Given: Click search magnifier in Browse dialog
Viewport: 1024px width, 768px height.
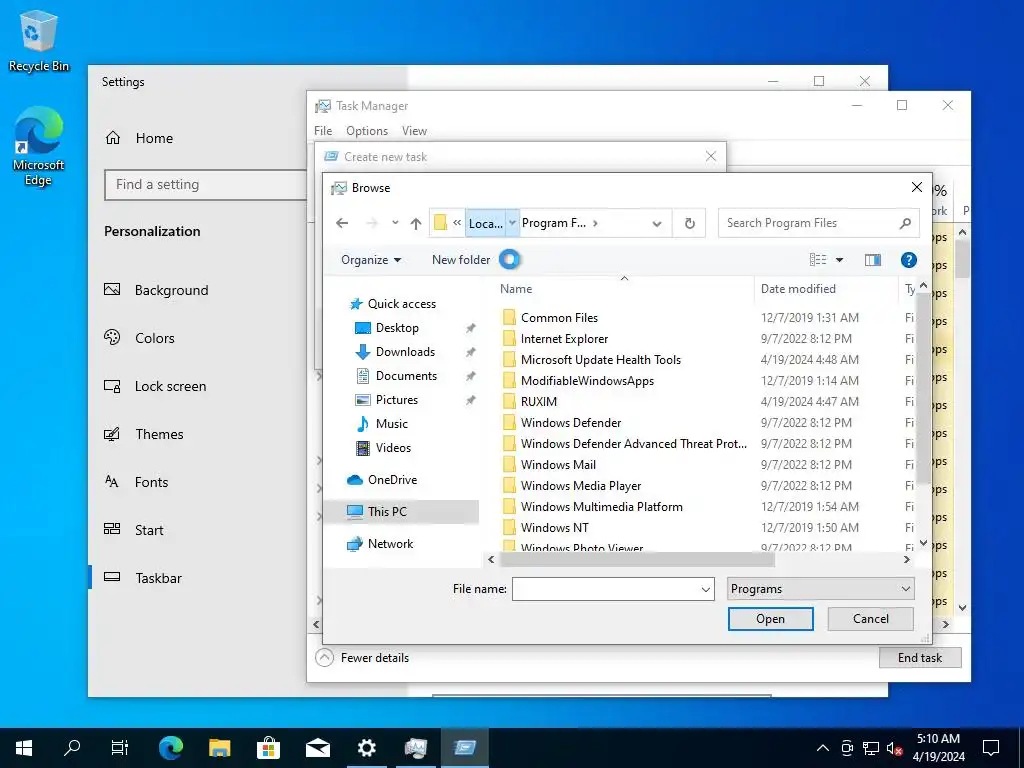Looking at the screenshot, I should (x=905, y=223).
